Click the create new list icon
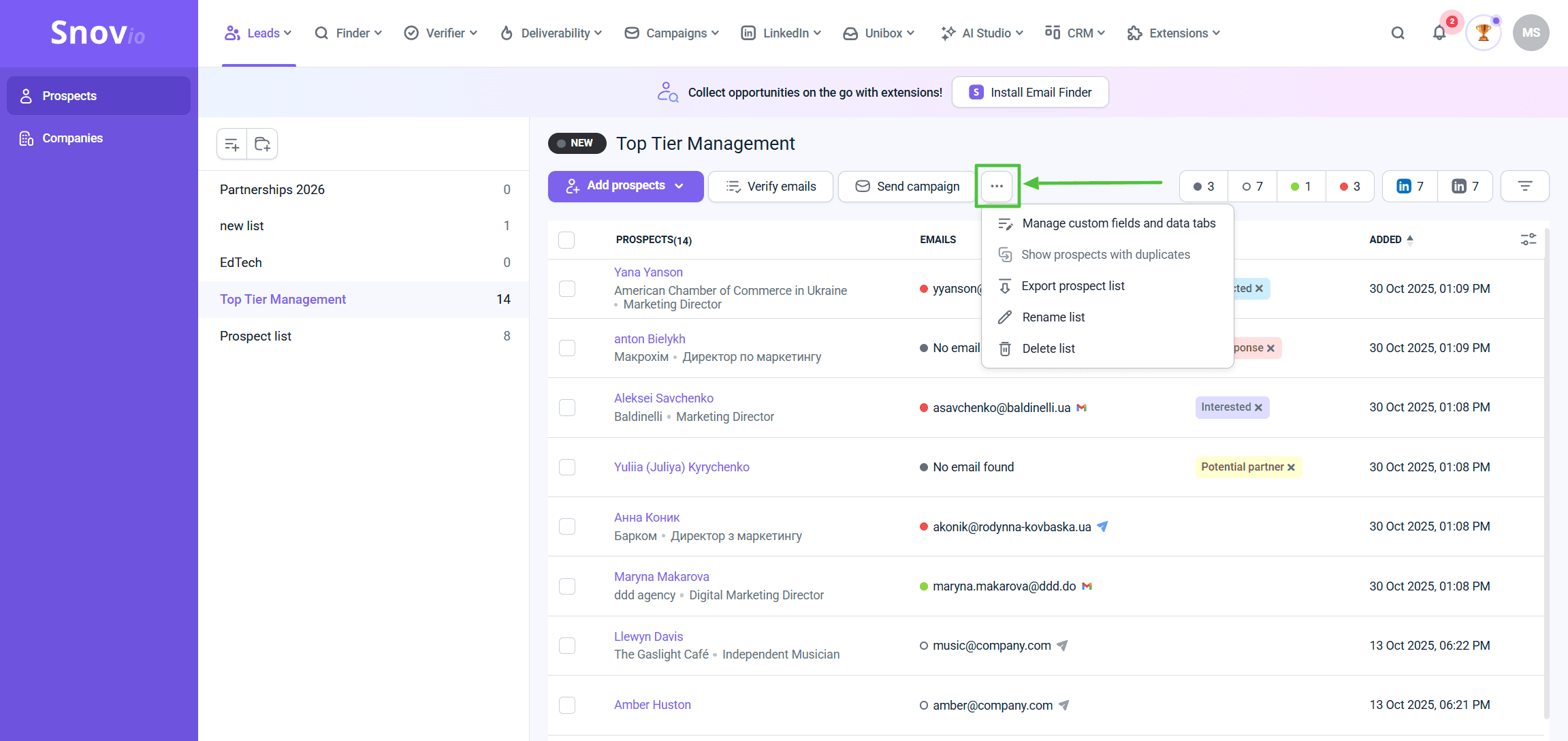 coord(232,144)
